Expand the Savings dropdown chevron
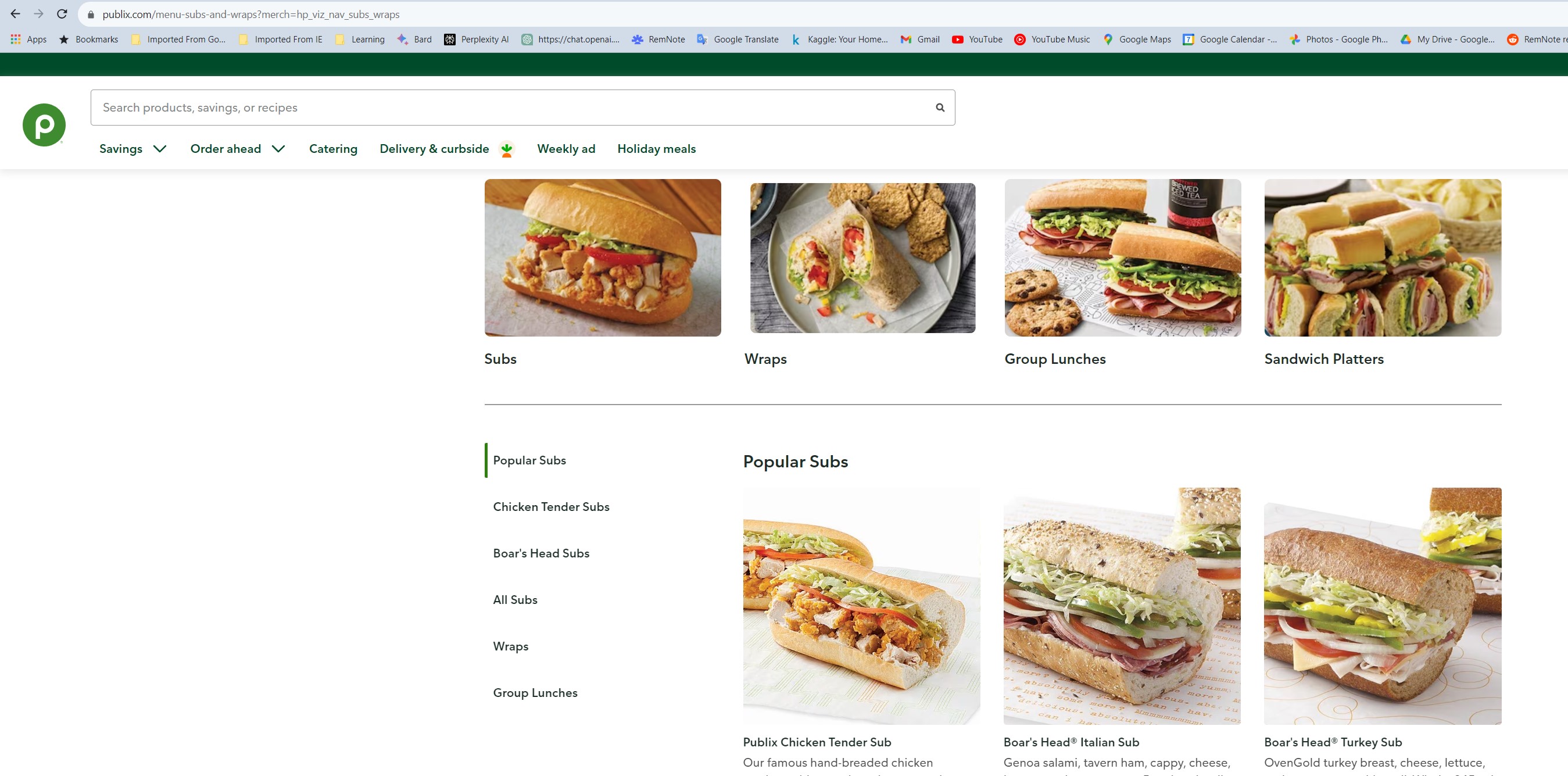The image size is (1568, 776). [160, 148]
